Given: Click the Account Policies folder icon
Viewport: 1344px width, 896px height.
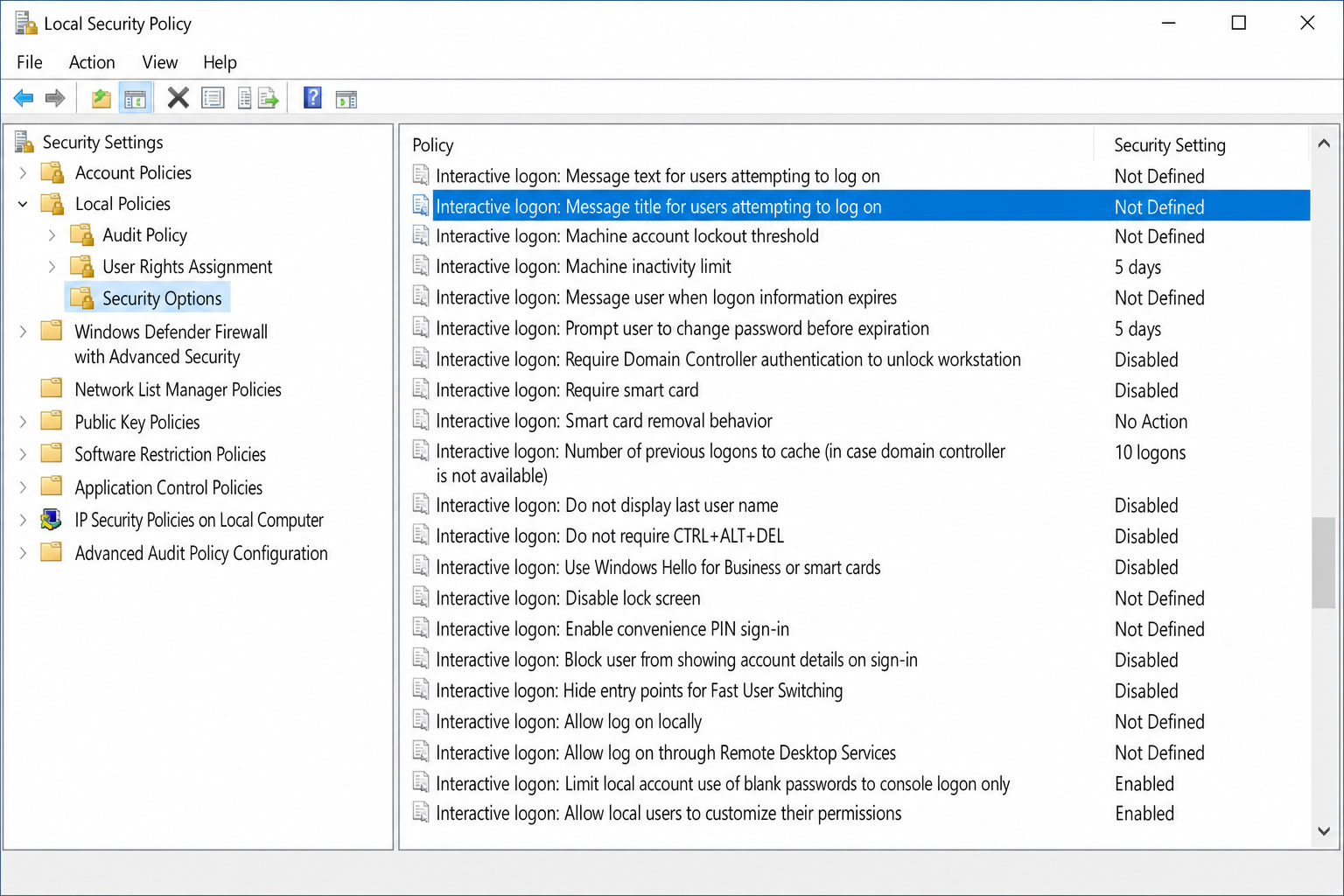Looking at the screenshot, I should (x=52, y=172).
